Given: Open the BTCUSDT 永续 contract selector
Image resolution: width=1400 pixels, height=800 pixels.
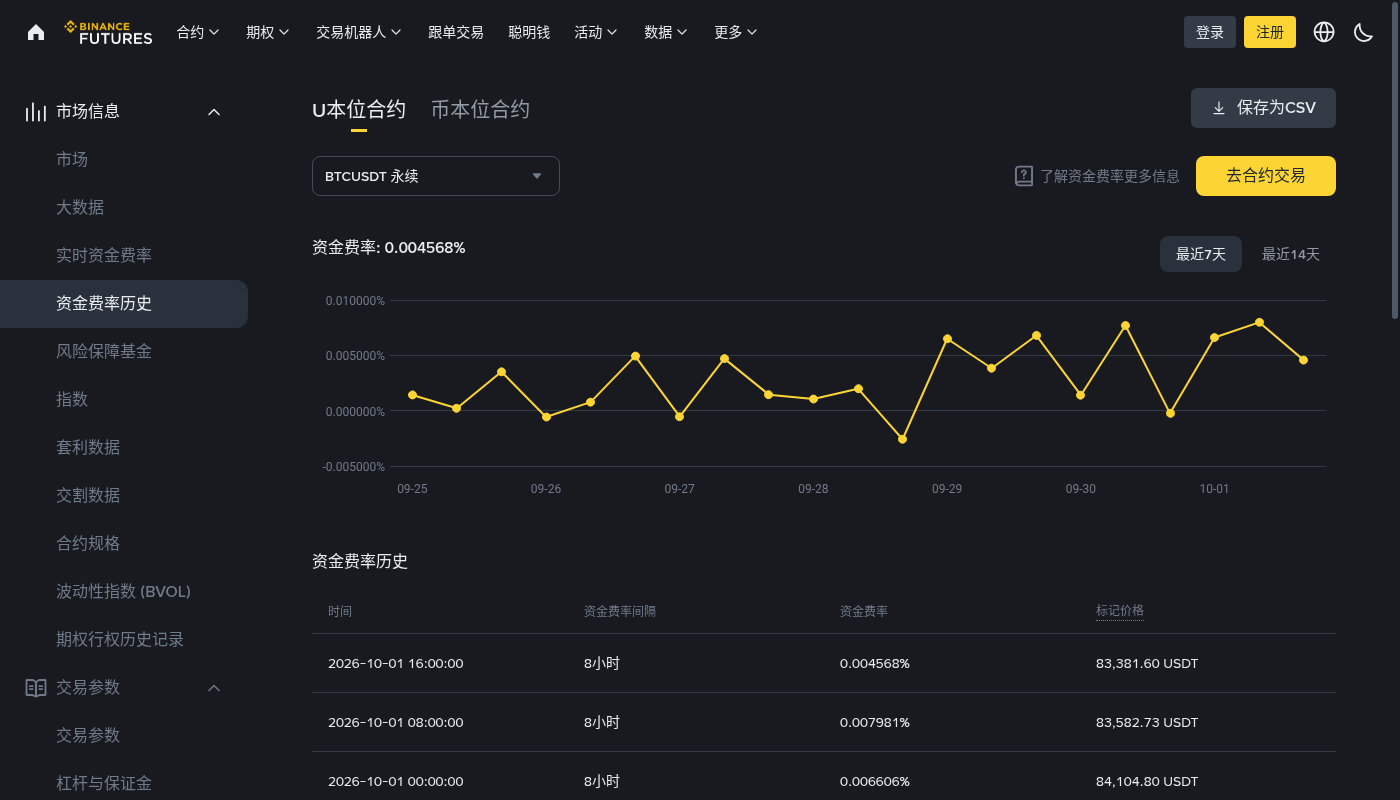Looking at the screenshot, I should [x=436, y=176].
